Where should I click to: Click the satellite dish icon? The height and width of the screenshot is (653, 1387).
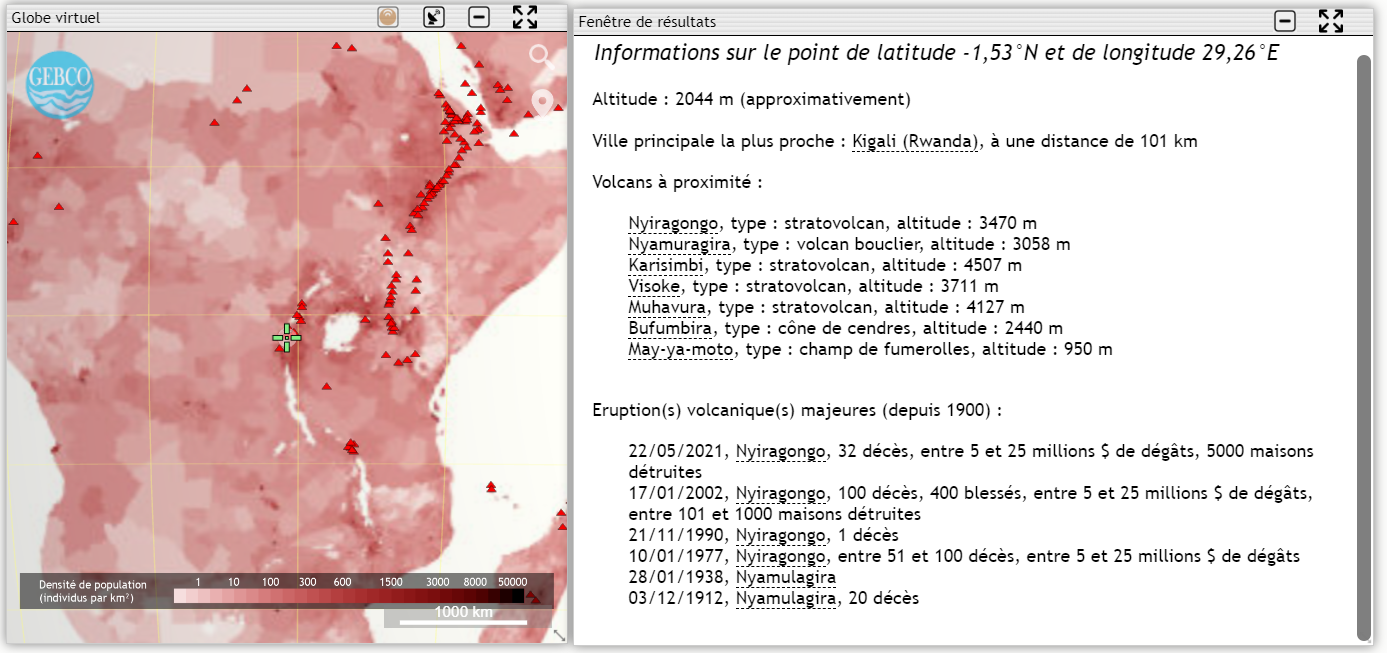click(434, 17)
